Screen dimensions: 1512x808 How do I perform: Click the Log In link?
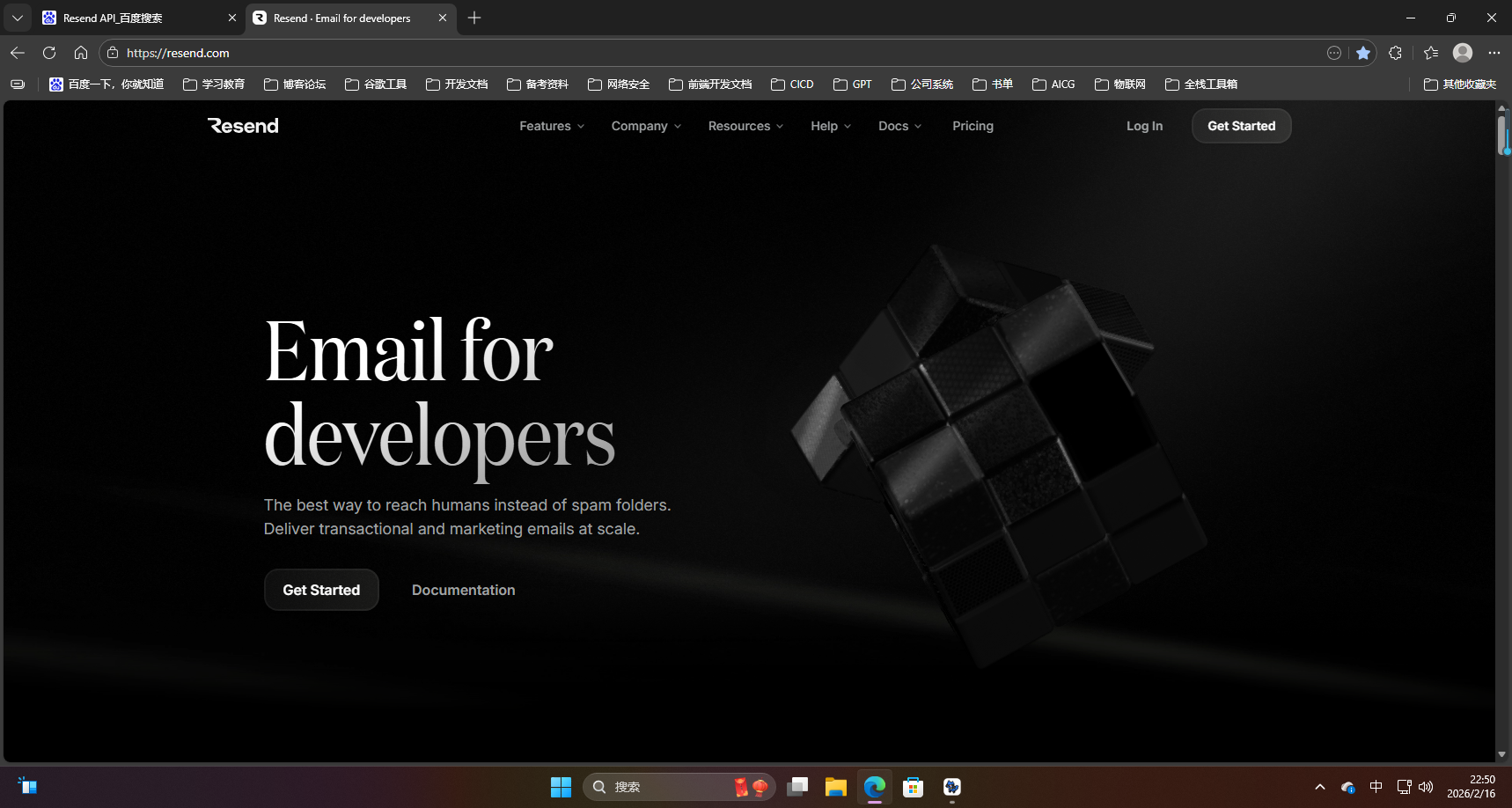(x=1144, y=126)
